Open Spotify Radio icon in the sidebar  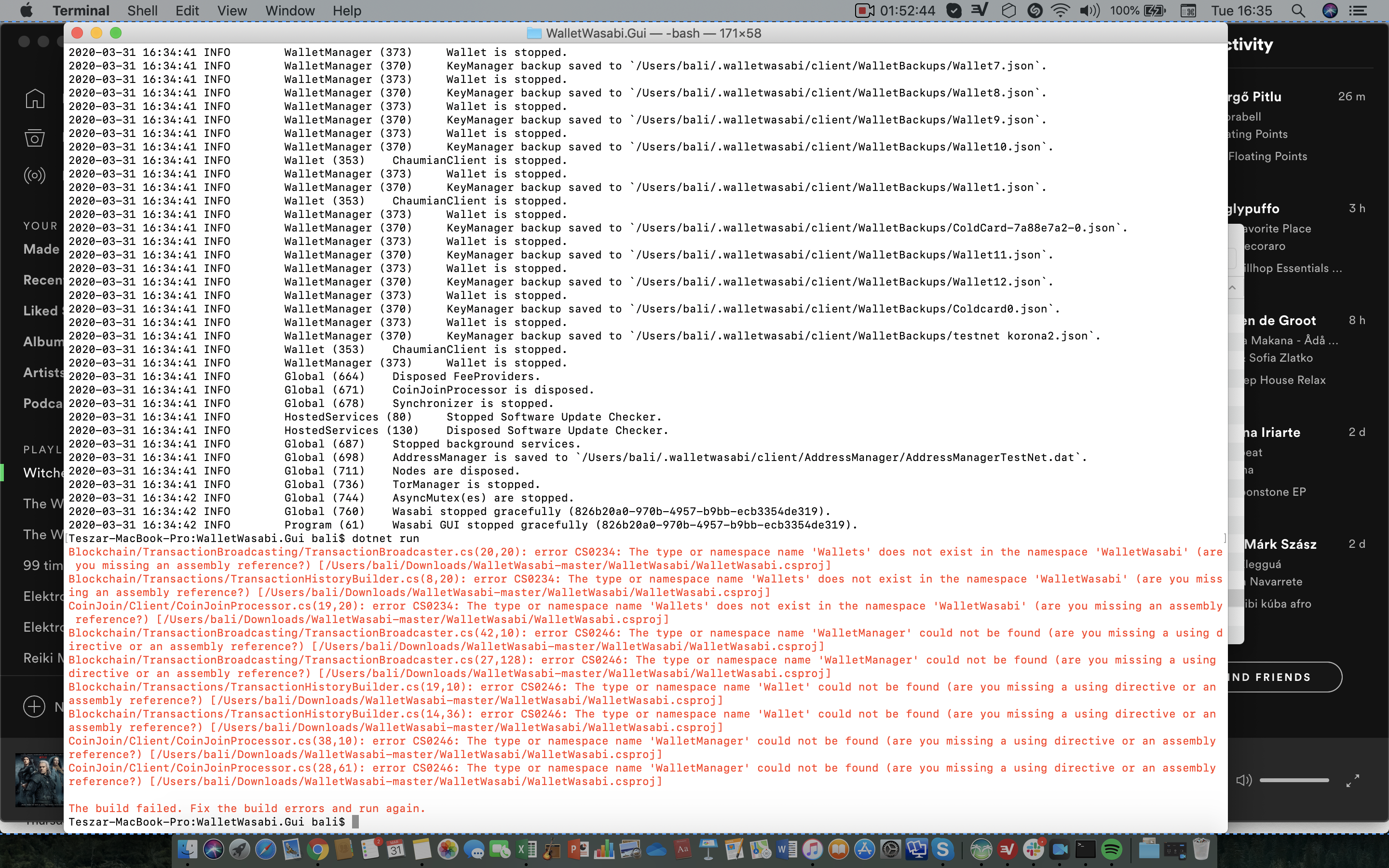coord(34,175)
